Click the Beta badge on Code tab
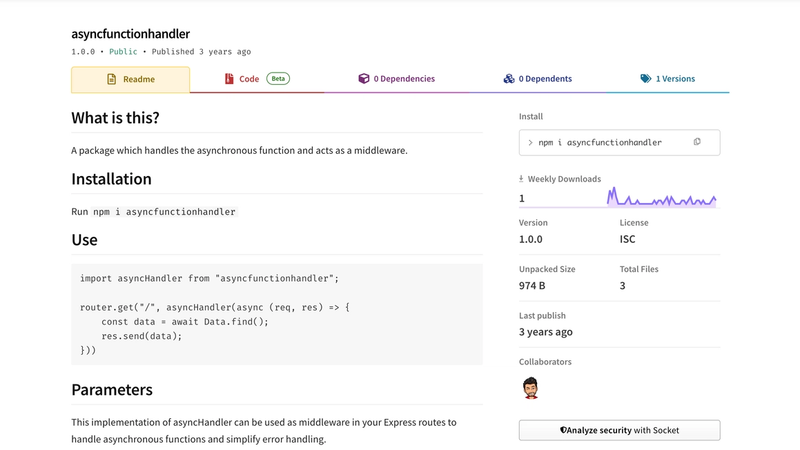The height and width of the screenshot is (450, 800). (x=278, y=79)
